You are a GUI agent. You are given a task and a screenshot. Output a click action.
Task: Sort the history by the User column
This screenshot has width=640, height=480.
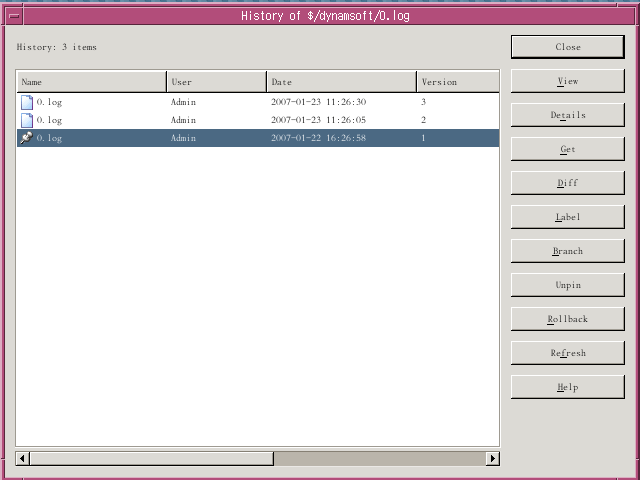click(x=216, y=82)
